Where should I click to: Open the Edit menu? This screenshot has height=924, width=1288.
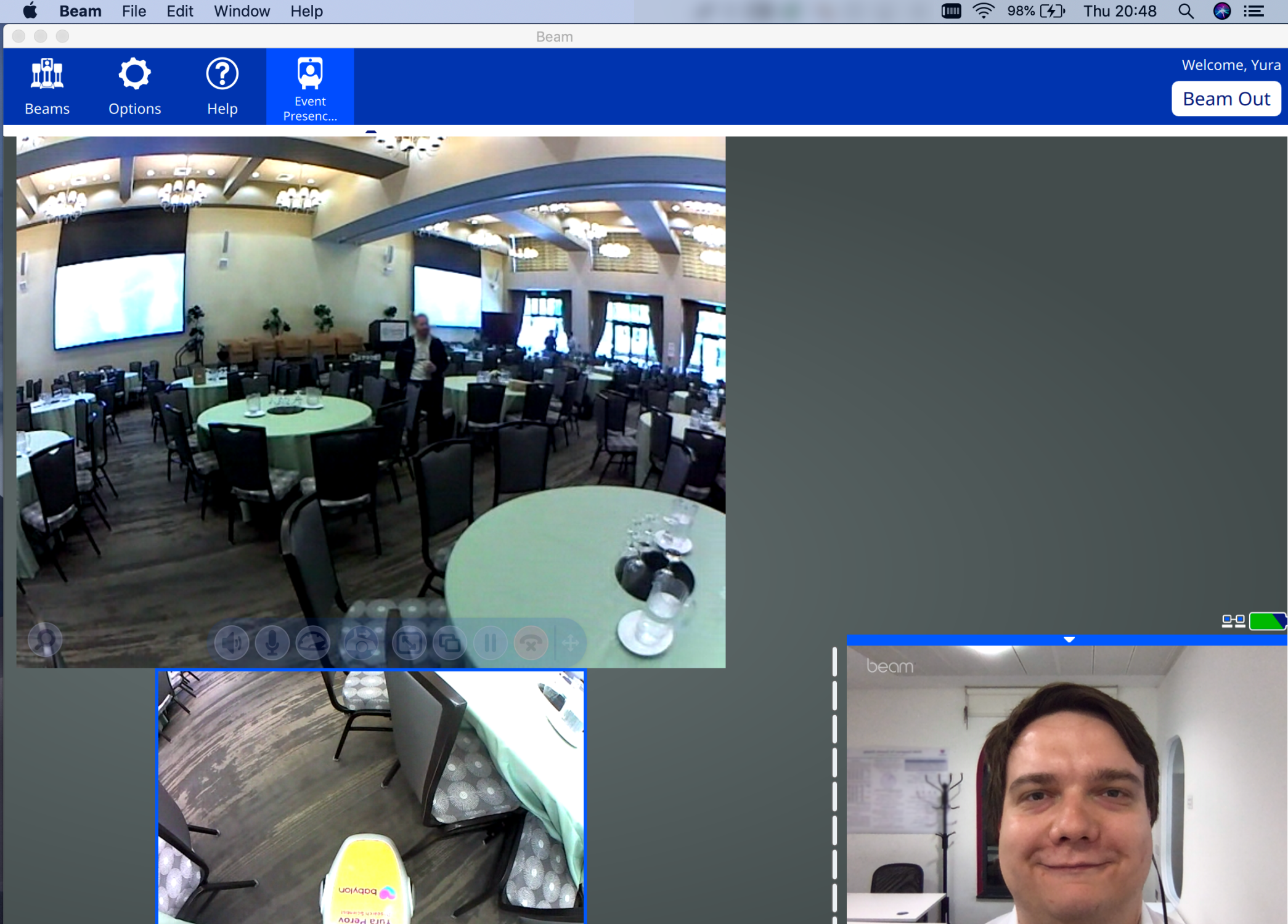click(x=180, y=11)
